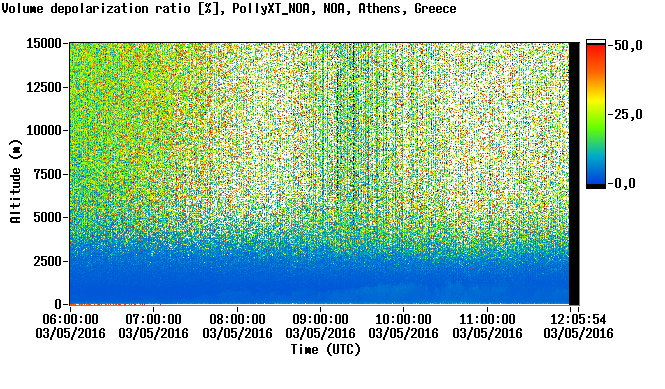
Task: Click the 10:00:00 time axis label
Action: 403,319
